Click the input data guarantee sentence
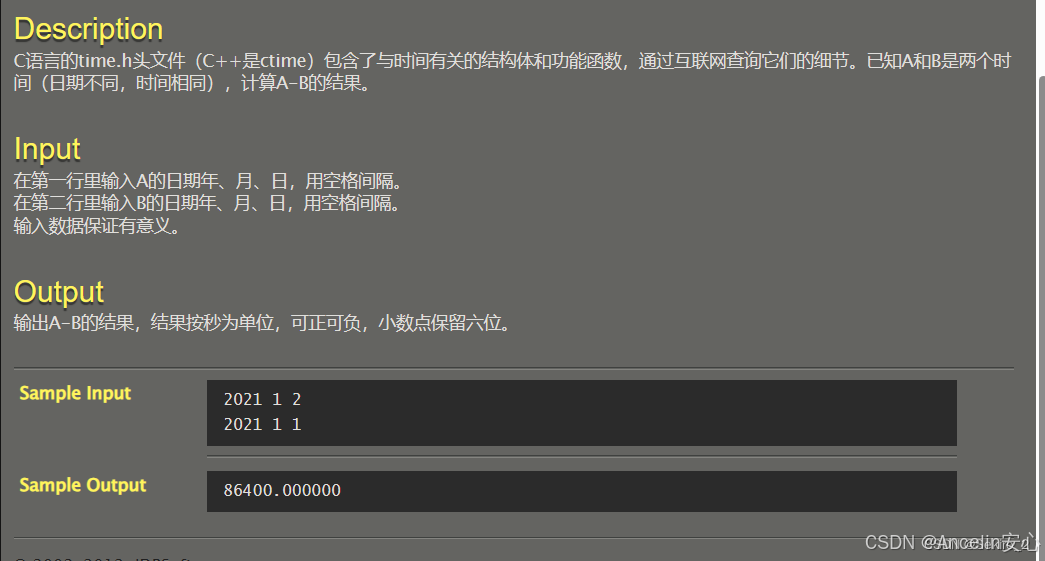 (97, 226)
